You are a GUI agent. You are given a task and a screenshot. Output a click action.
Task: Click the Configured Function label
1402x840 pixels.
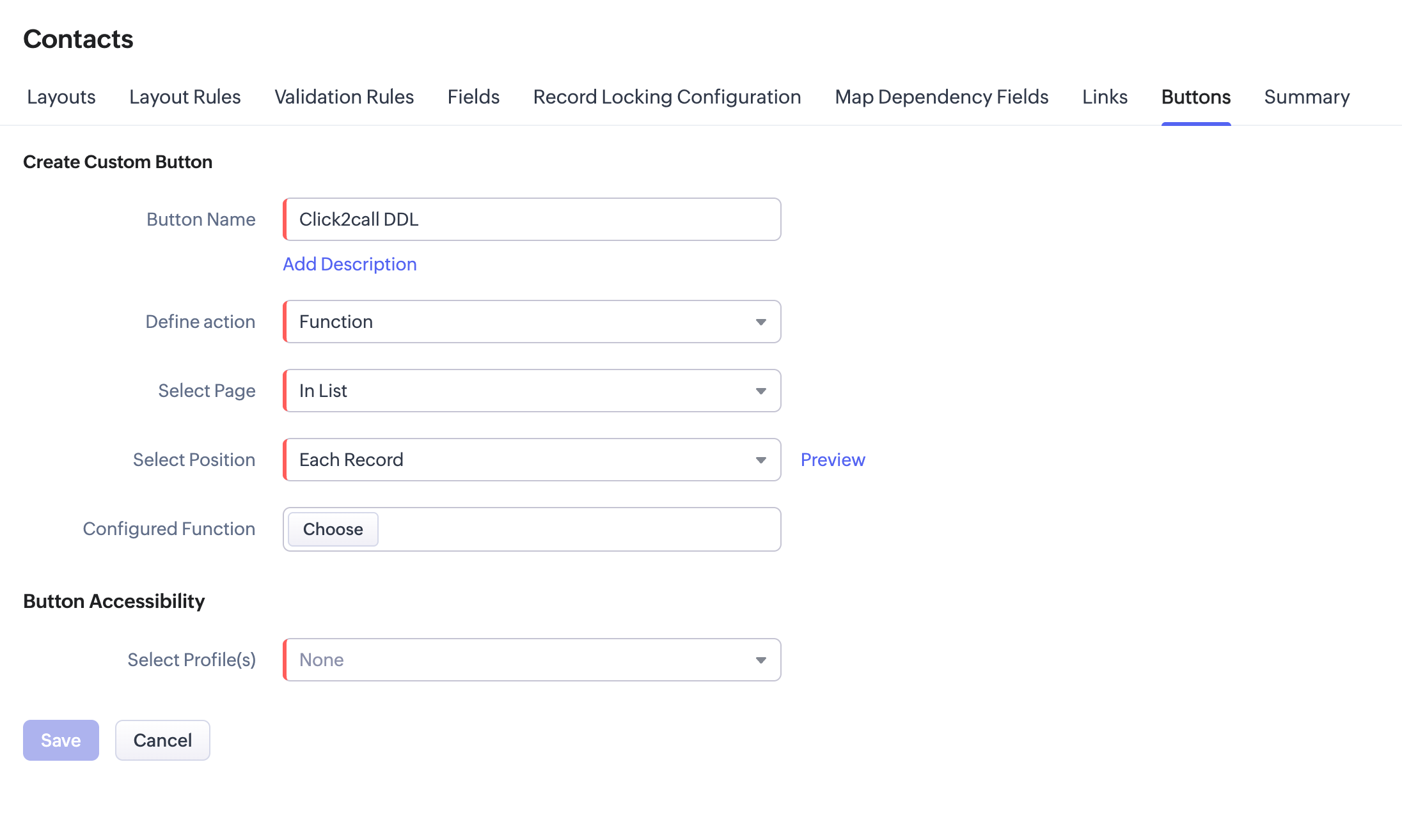tap(169, 529)
